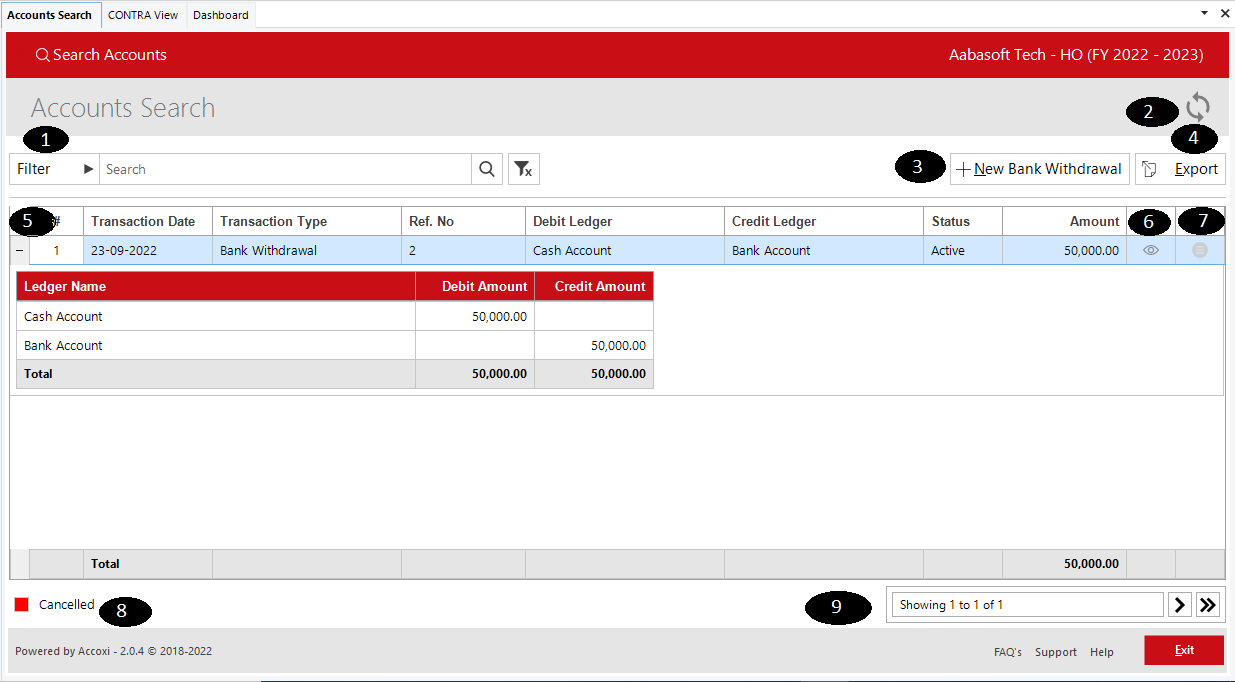The height and width of the screenshot is (682, 1235).
Task: Click the Debit Ledger column header
Action: (x=625, y=221)
